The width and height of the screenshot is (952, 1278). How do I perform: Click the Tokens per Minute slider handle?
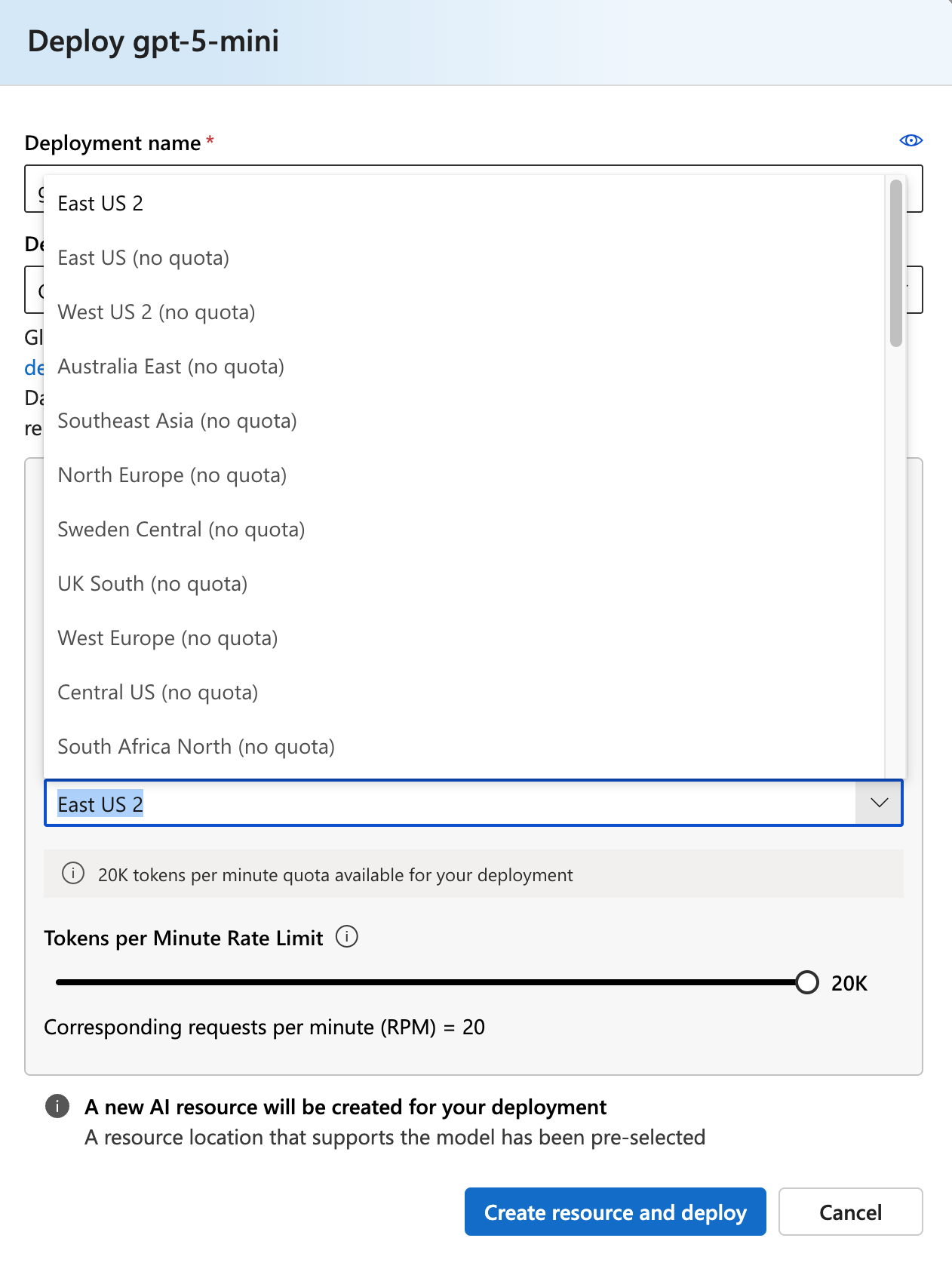806,982
